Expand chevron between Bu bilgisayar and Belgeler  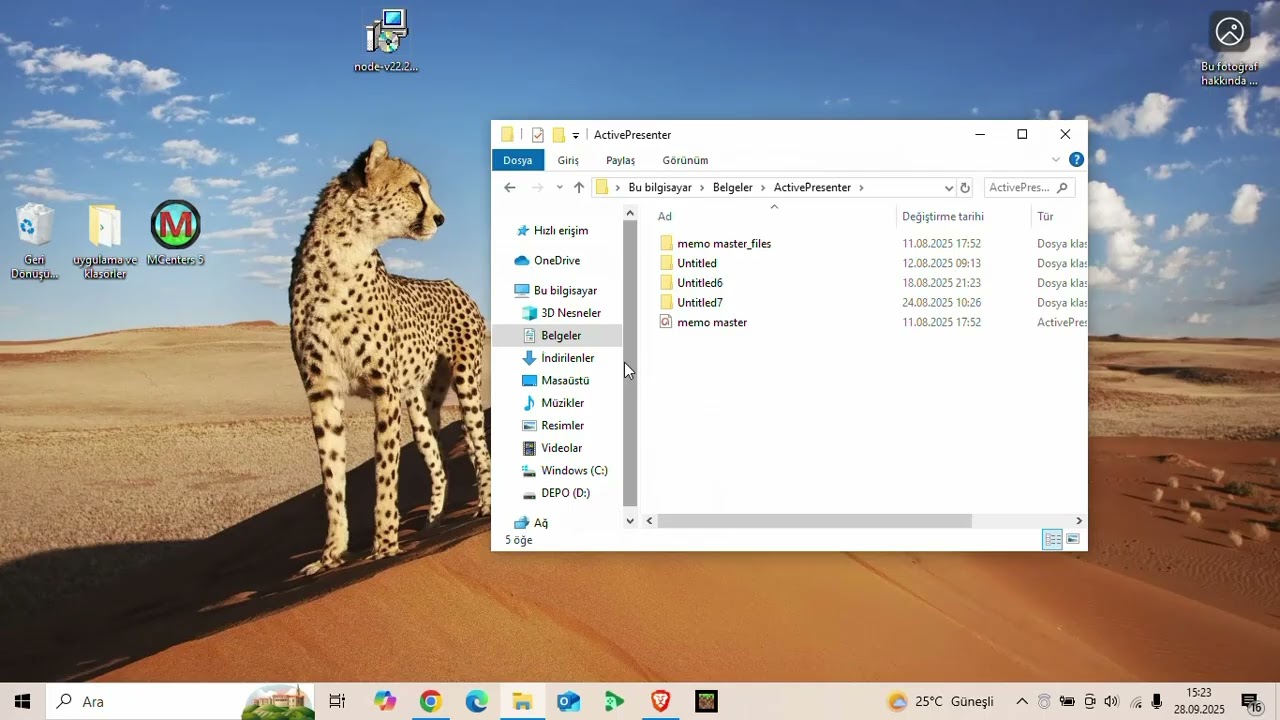coord(702,188)
